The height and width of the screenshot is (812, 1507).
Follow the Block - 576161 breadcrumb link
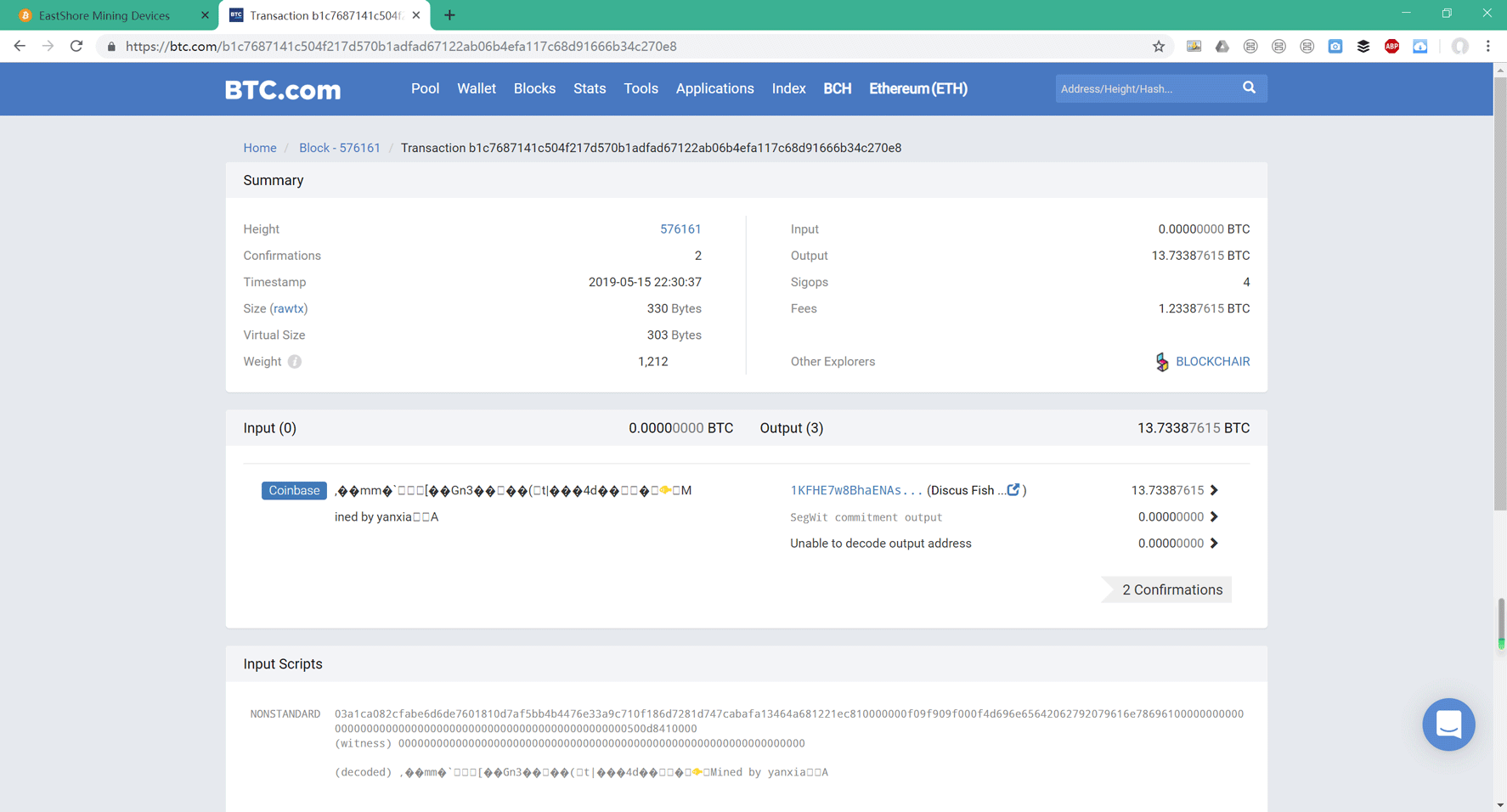(340, 148)
